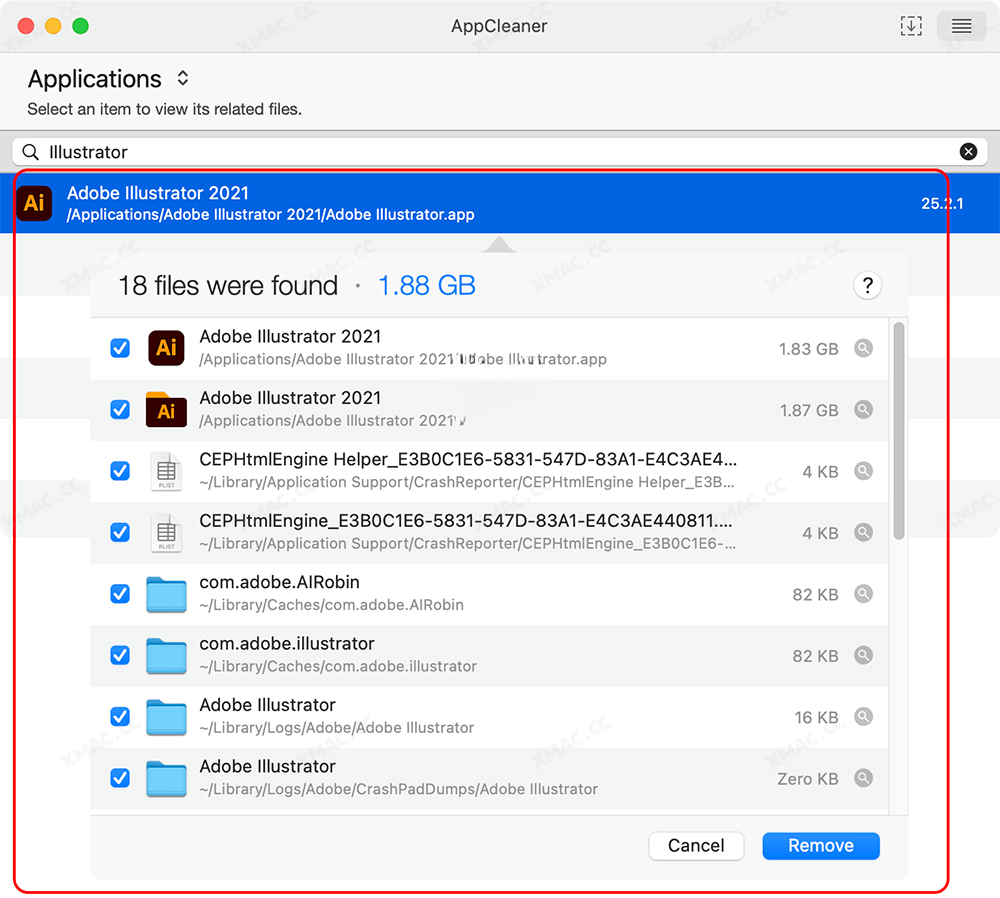The image size is (1000, 898).
Task: Click the folder icon beside Adobe Illustrator Logs entry
Action: 166,717
